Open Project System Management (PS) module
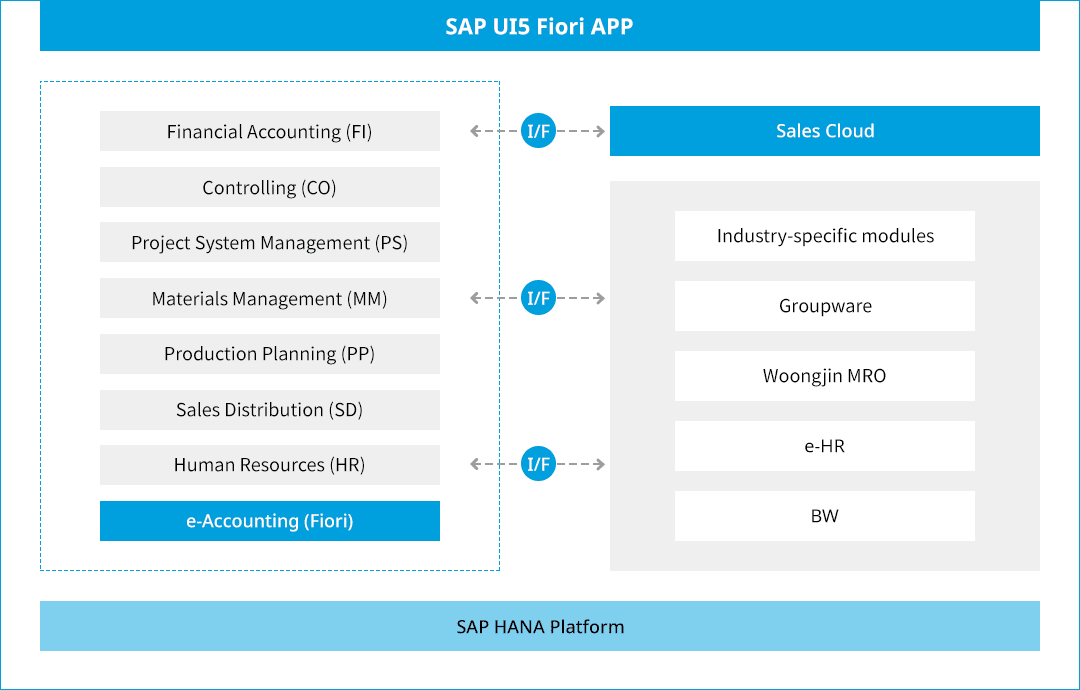 [269, 243]
